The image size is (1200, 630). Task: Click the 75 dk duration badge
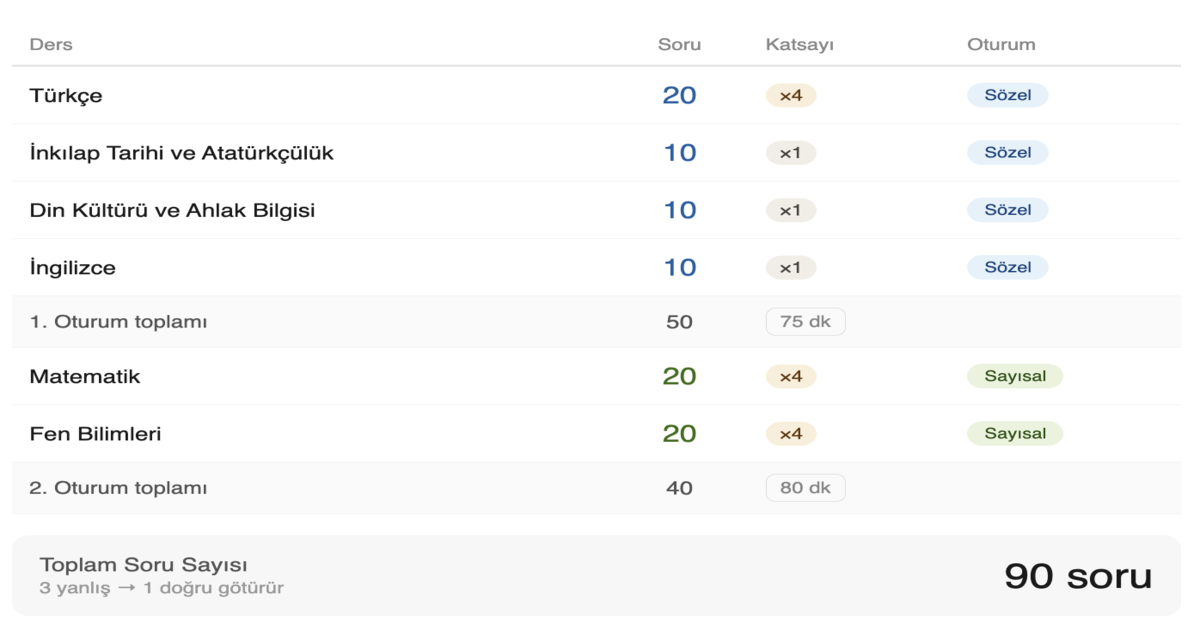click(805, 322)
